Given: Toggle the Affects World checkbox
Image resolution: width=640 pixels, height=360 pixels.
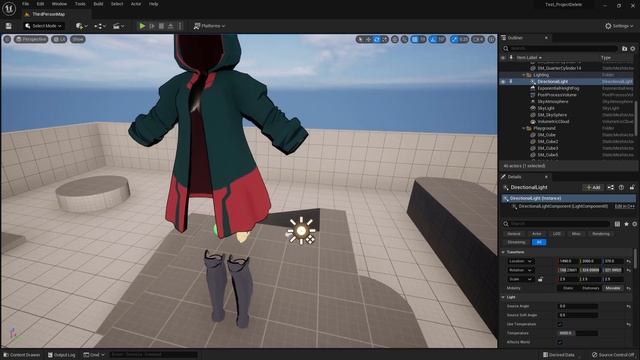Looking at the screenshot, I should tap(560, 342).
